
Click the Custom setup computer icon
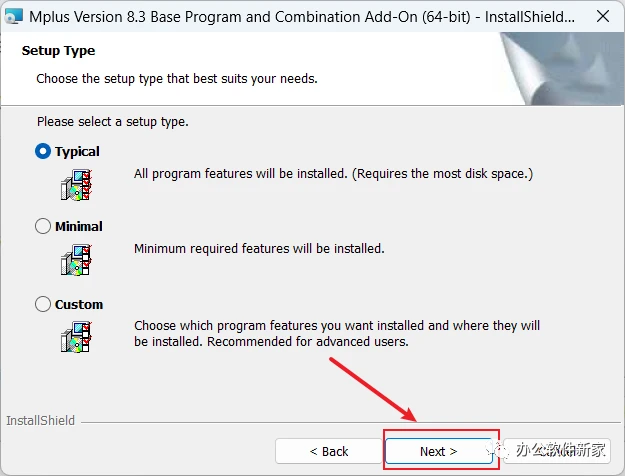pyautogui.click(x=76, y=337)
